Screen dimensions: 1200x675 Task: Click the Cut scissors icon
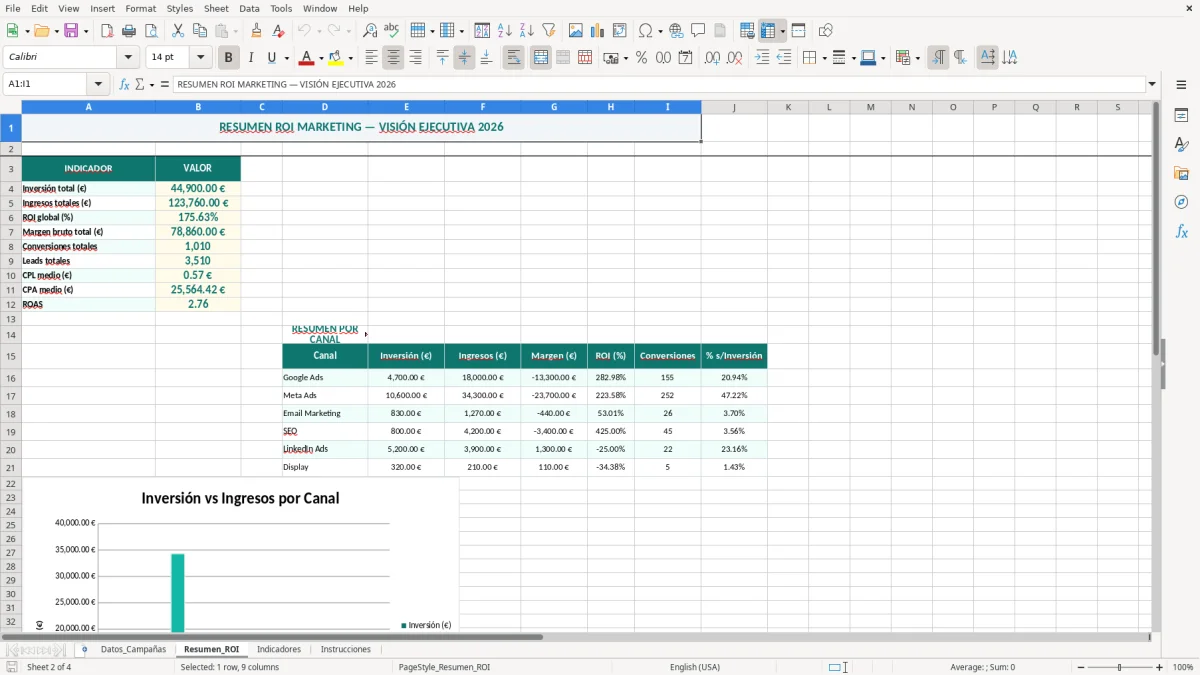178,31
